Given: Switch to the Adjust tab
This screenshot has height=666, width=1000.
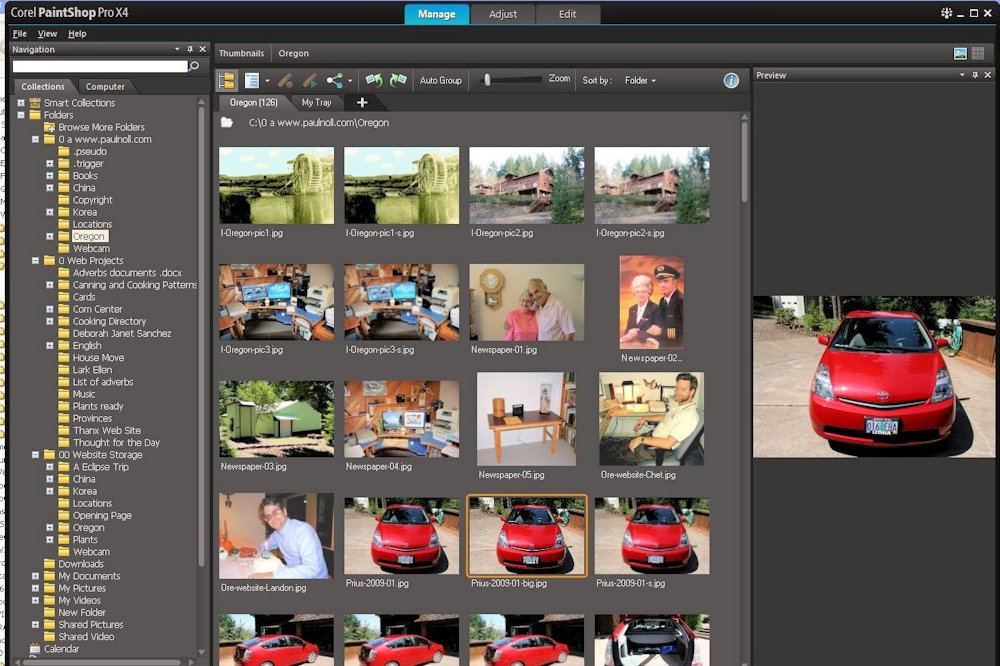Looking at the screenshot, I should (503, 14).
